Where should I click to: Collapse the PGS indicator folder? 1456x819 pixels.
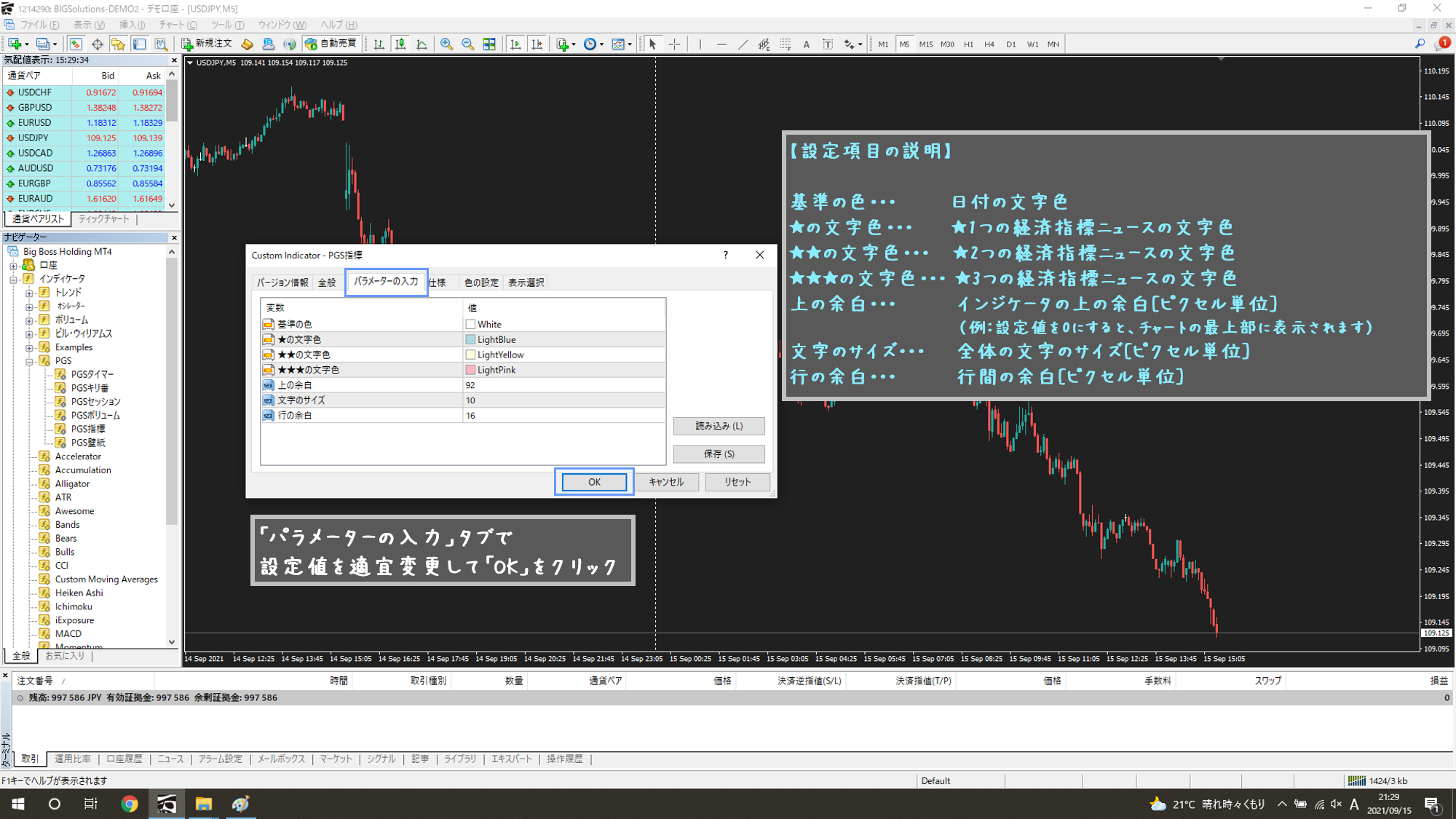[29, 361]
